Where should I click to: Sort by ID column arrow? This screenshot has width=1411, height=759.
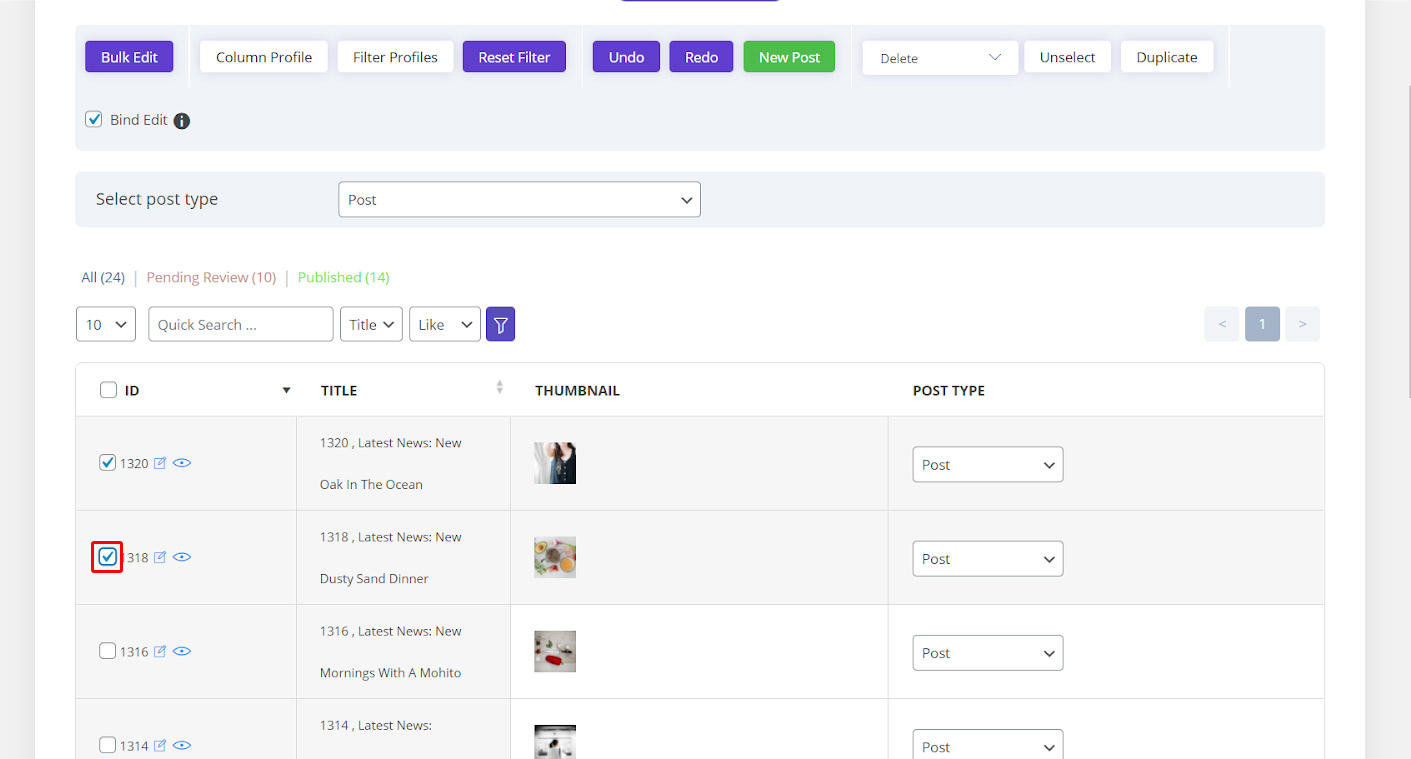[287, 390]
